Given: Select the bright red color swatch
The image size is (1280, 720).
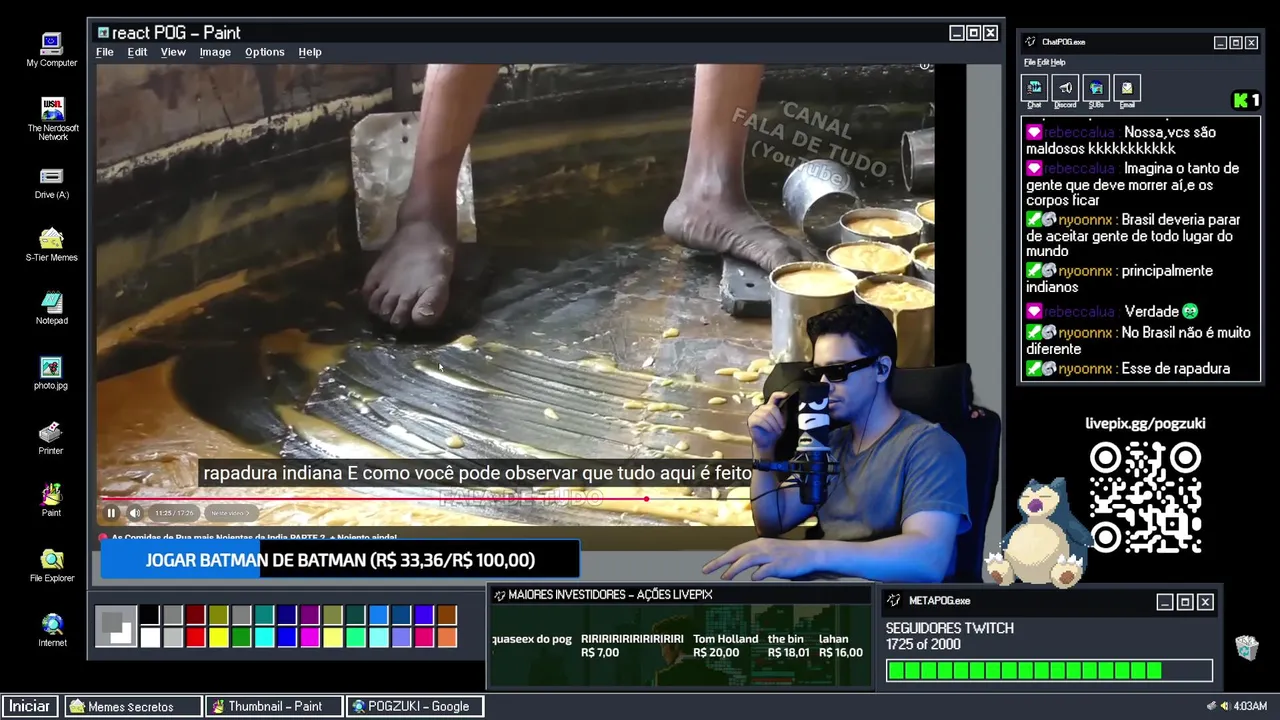Looking at the screenshot, I should (x=195, y=637).
